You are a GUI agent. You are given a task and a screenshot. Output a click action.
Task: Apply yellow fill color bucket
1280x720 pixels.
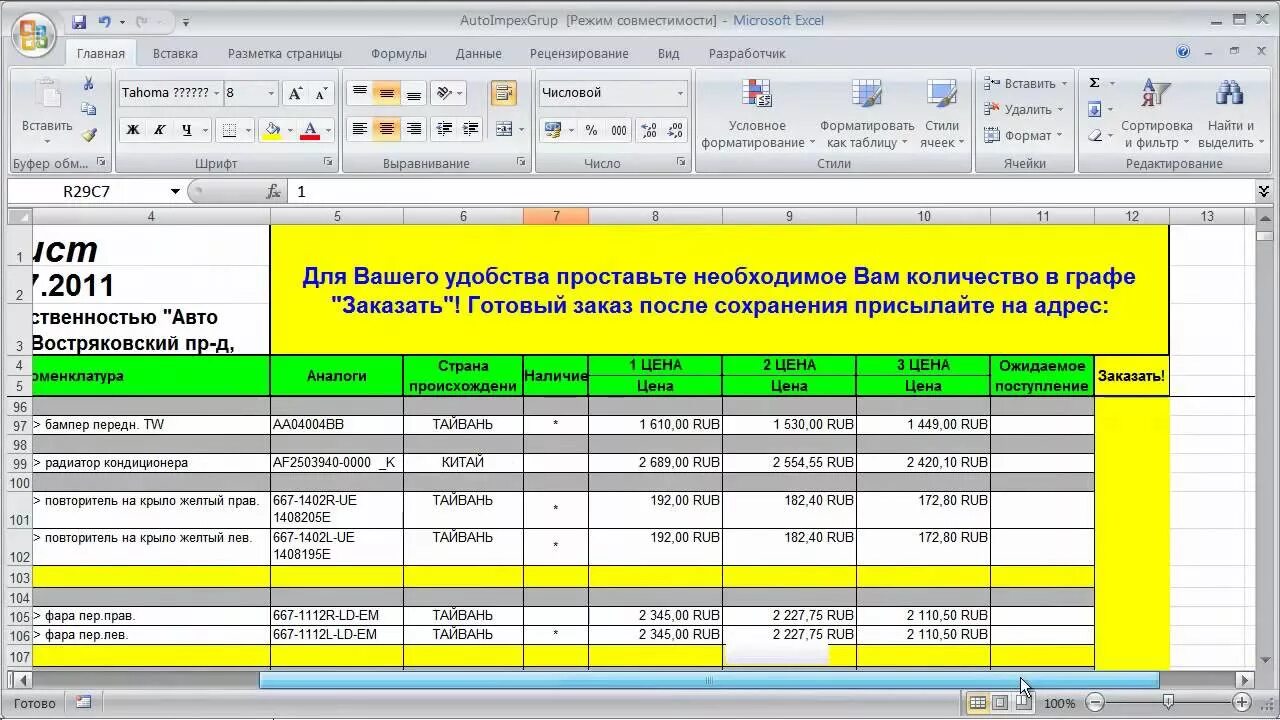(271, 129)
